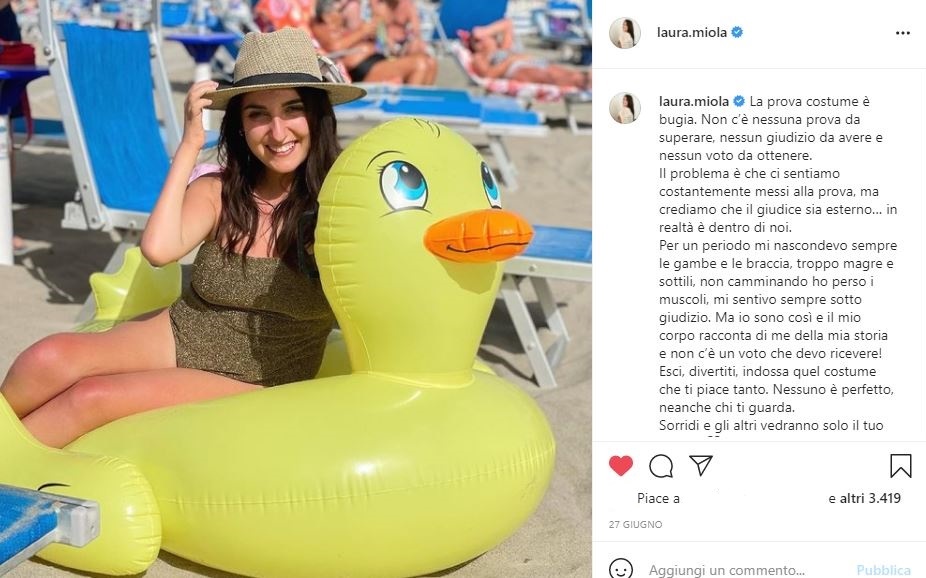Viewport: 926px width, 578px height.
Task: Open the three-dot more options menu
Action: tap(902, 33)
